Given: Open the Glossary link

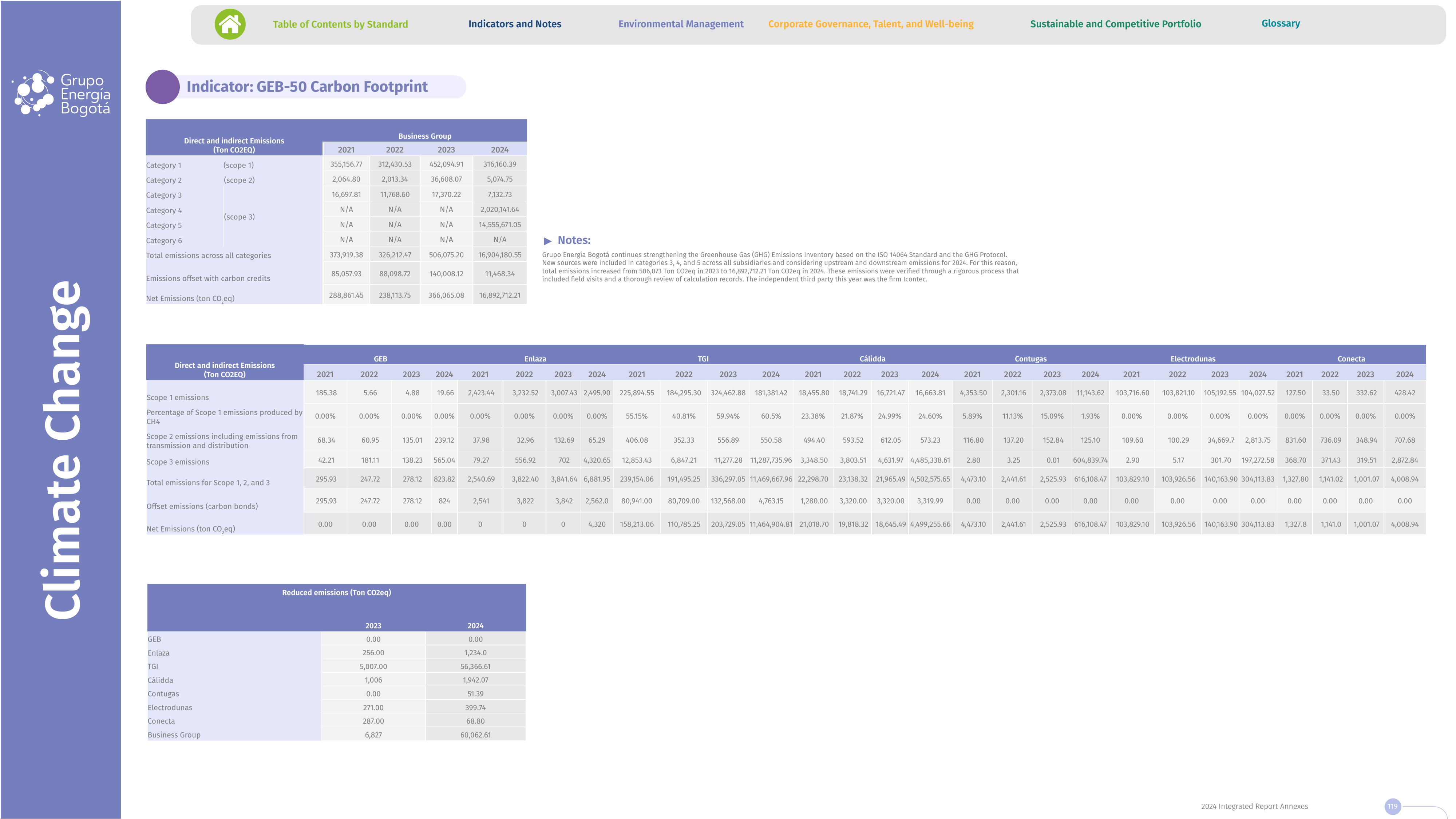Looking at the screenshot, I should coord(1280,23).
